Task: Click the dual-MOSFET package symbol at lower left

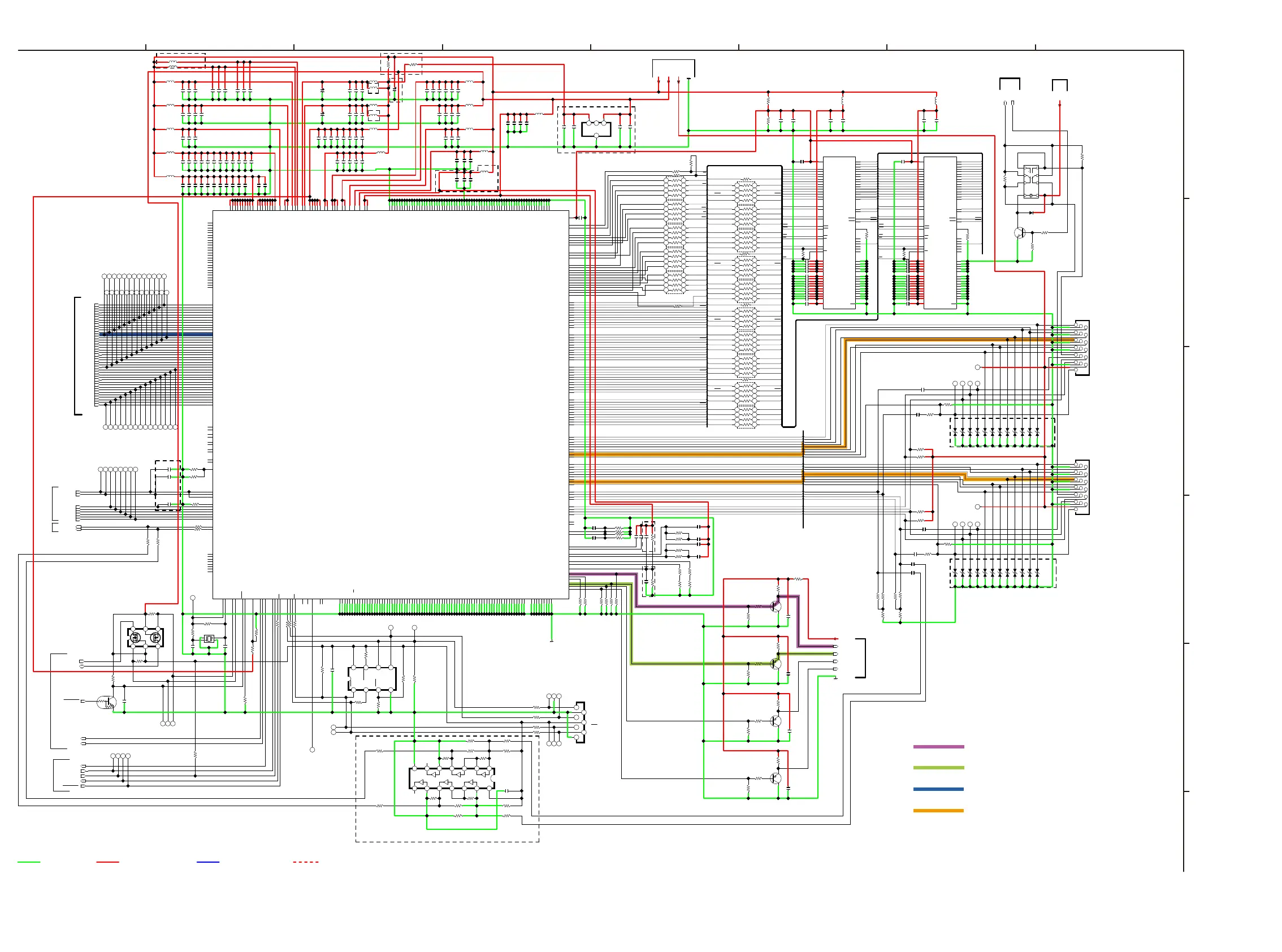Action: pos(145,637)
